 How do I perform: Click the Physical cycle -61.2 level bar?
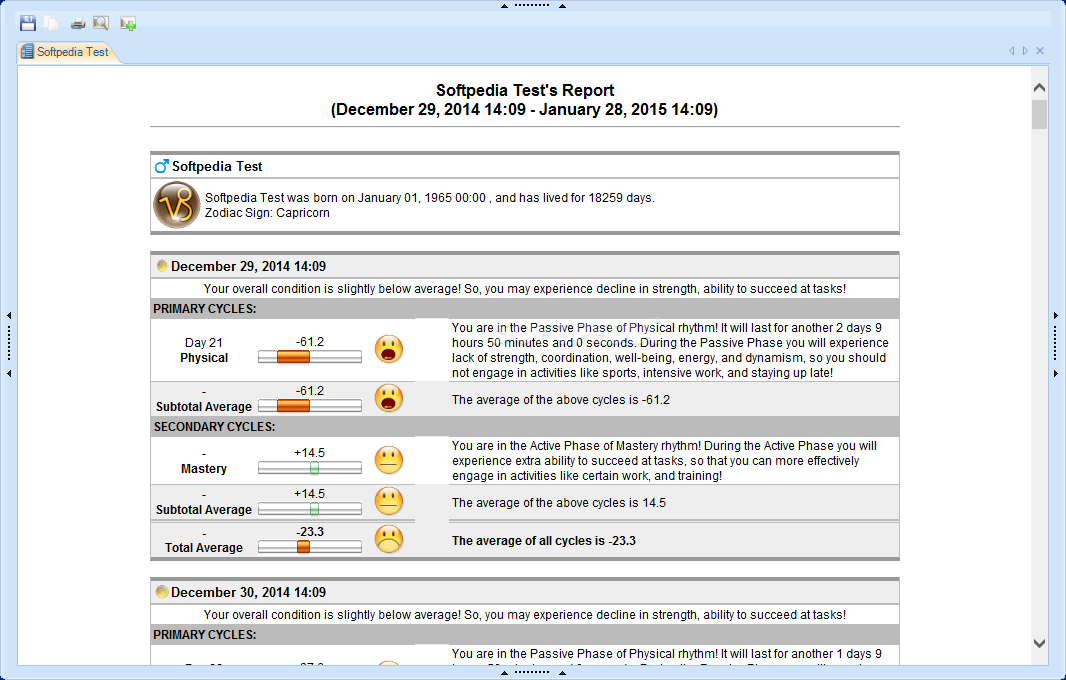pyautogui.click(x=310, y=357)
